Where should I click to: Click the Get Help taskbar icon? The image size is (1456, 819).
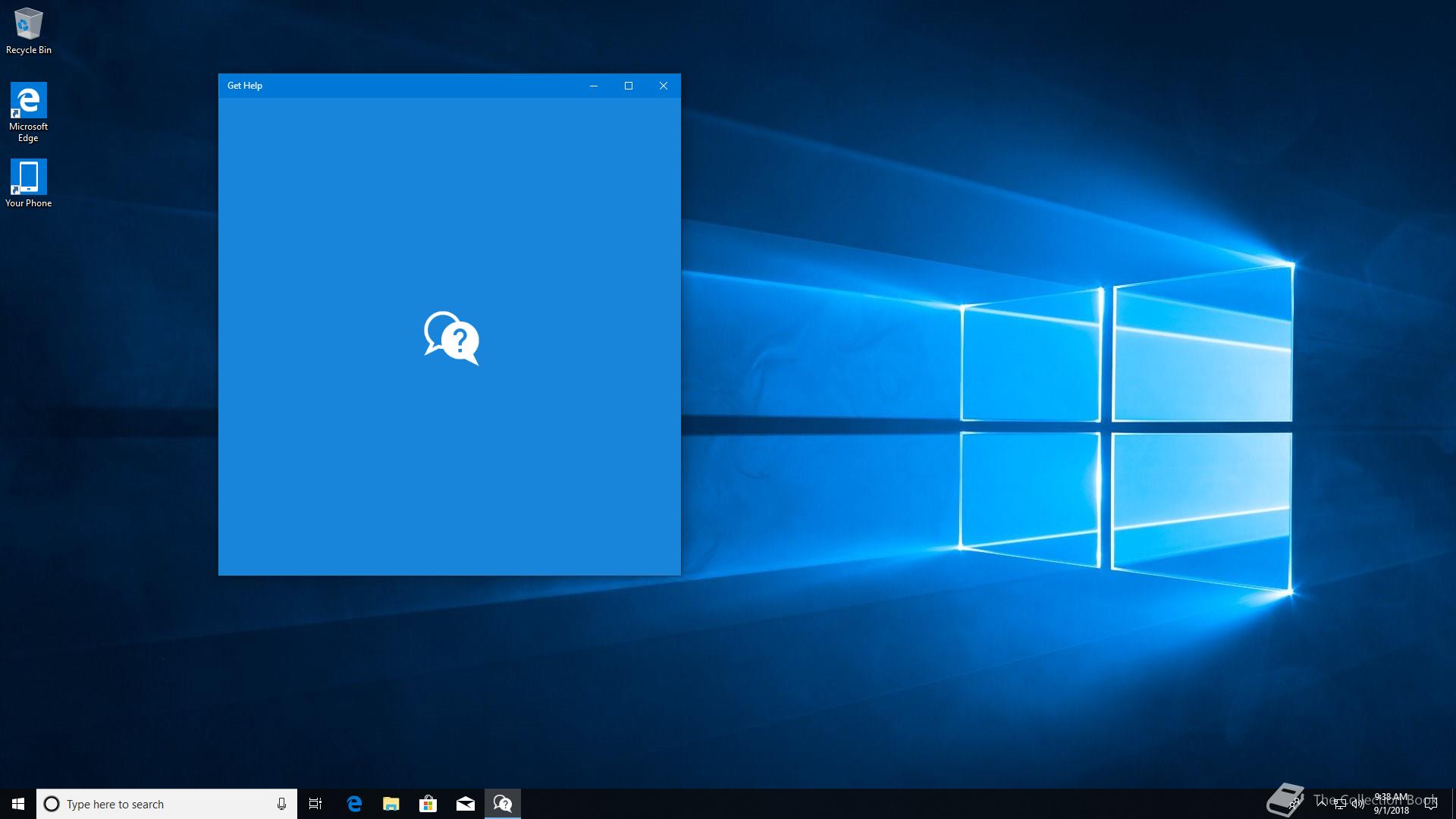coord(502,804)
